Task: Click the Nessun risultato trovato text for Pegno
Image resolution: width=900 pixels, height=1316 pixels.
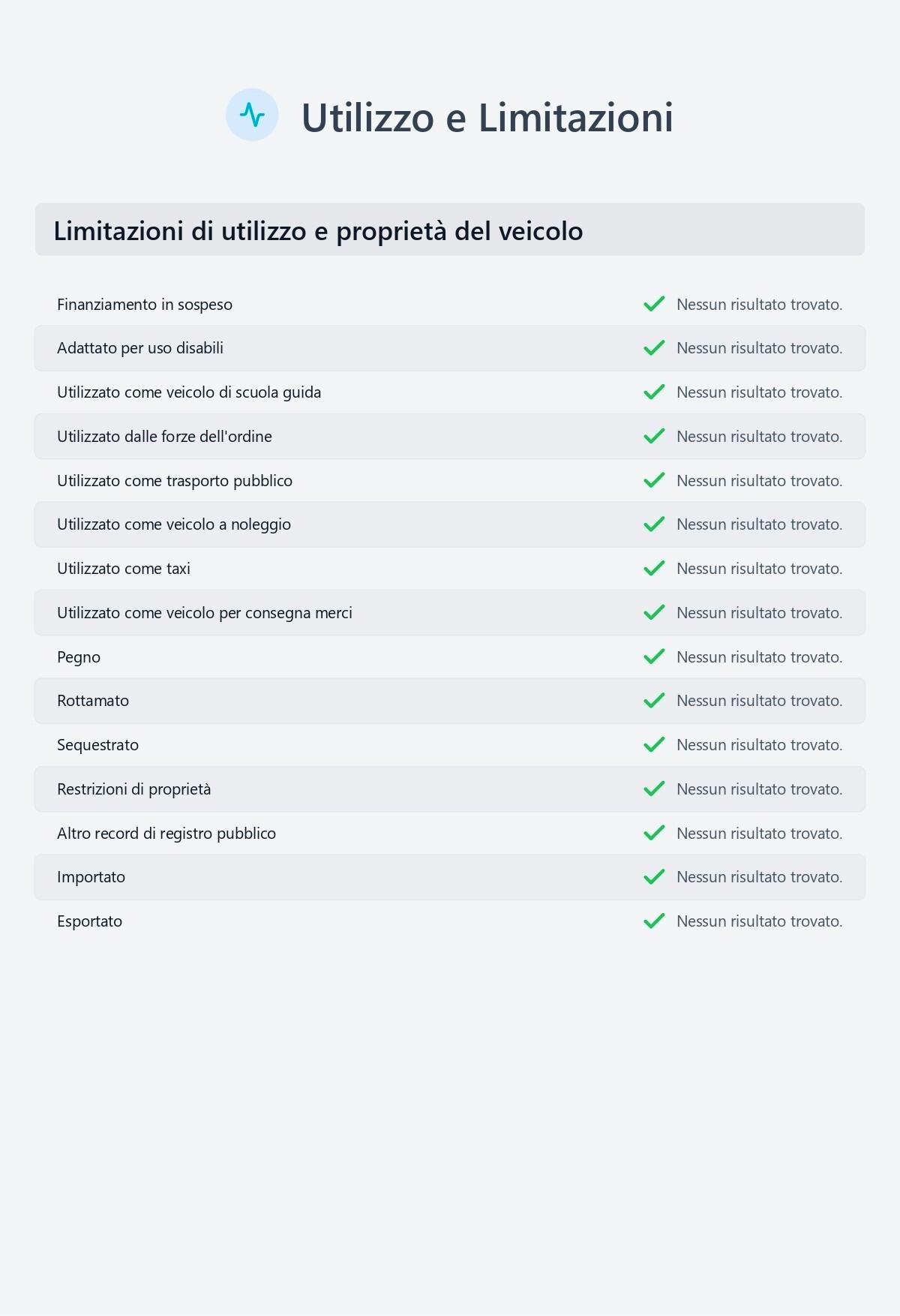Action: coord(759,657)
